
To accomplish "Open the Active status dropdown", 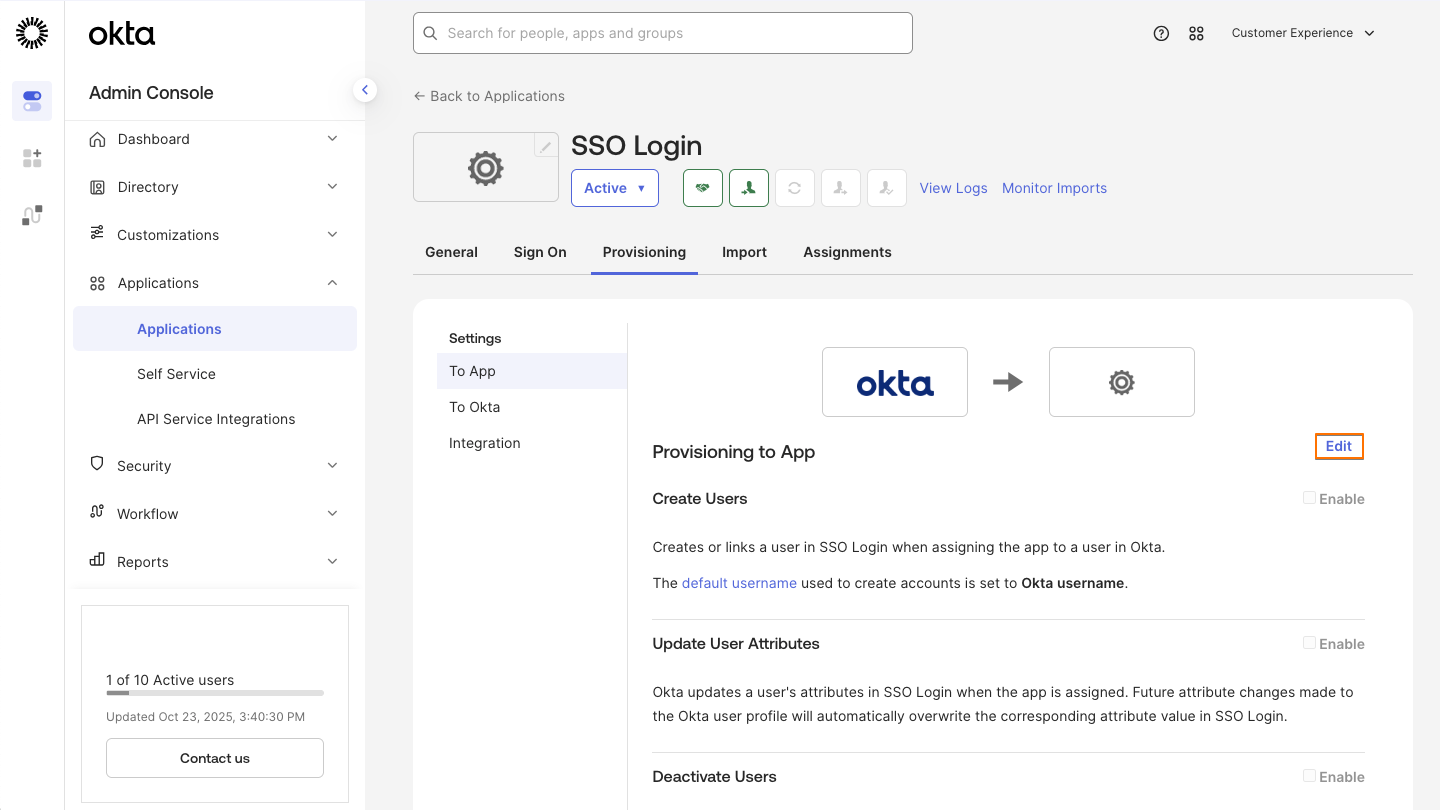I will pos(614,188).
